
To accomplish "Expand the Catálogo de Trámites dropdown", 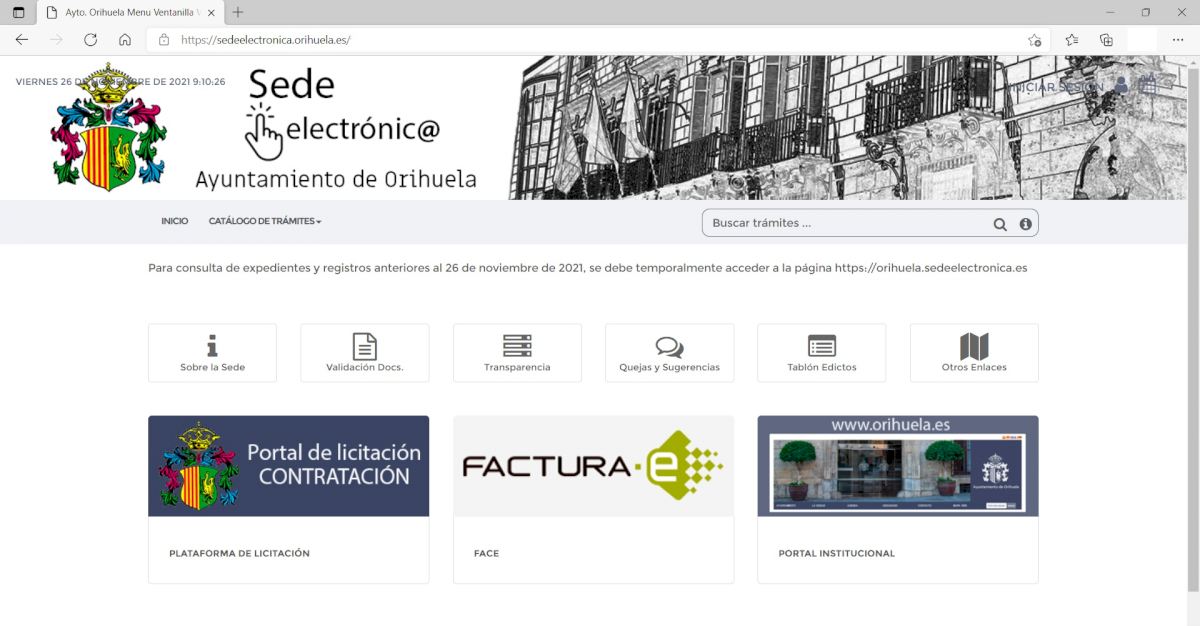I will pos(265,221).
